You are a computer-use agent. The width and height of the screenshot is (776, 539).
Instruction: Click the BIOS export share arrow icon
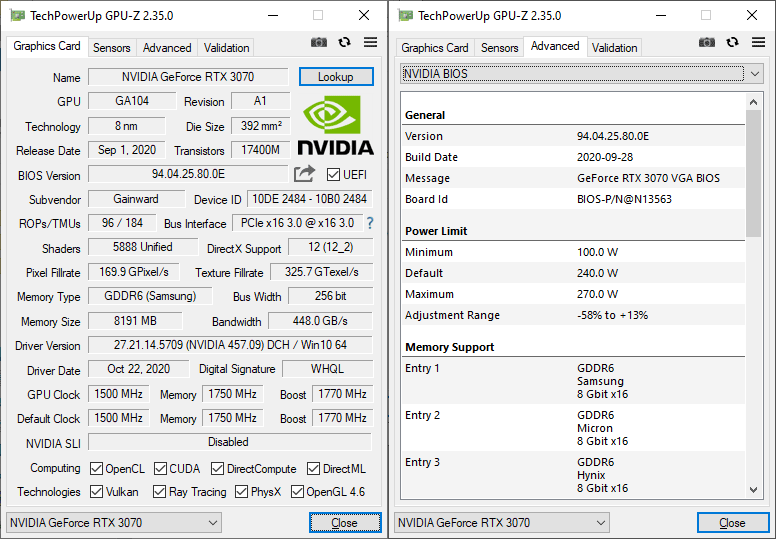point(304,174)
